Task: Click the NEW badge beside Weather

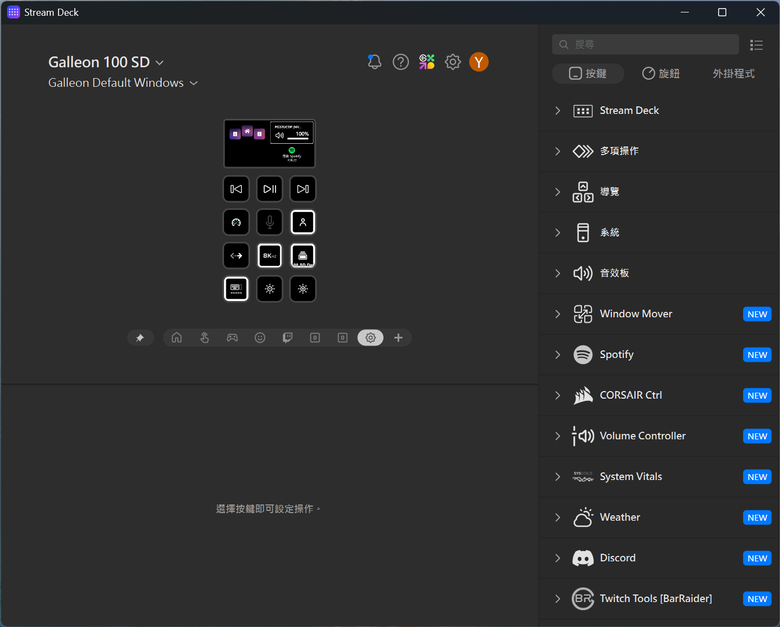Action: pos(757,518)
